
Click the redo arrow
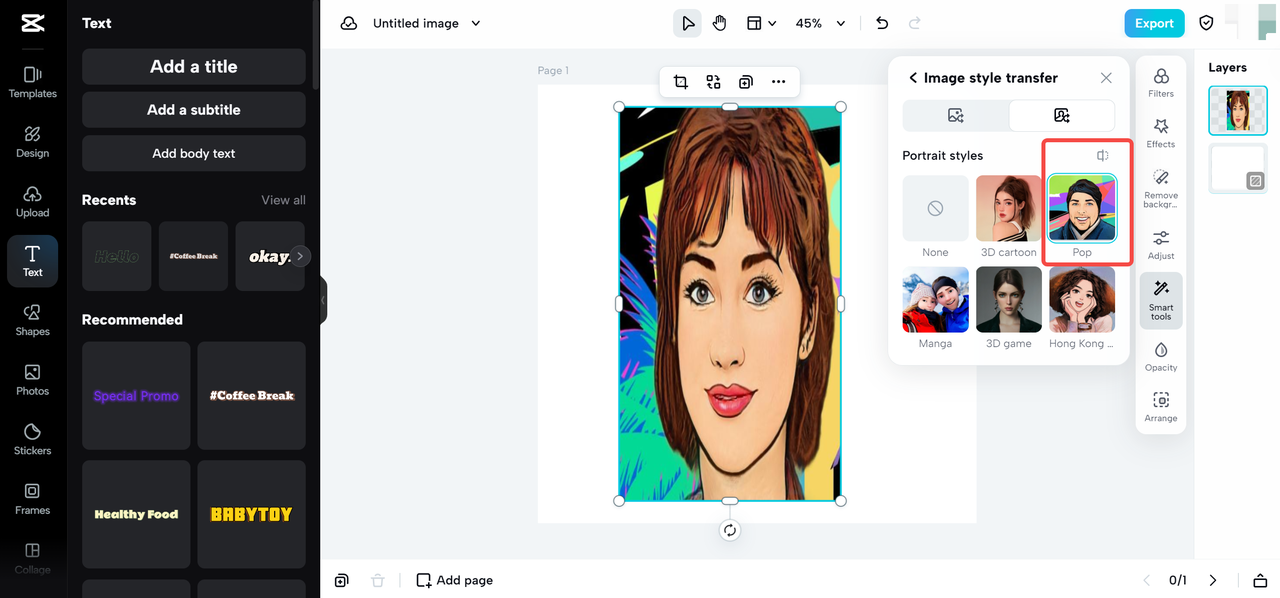914,23
